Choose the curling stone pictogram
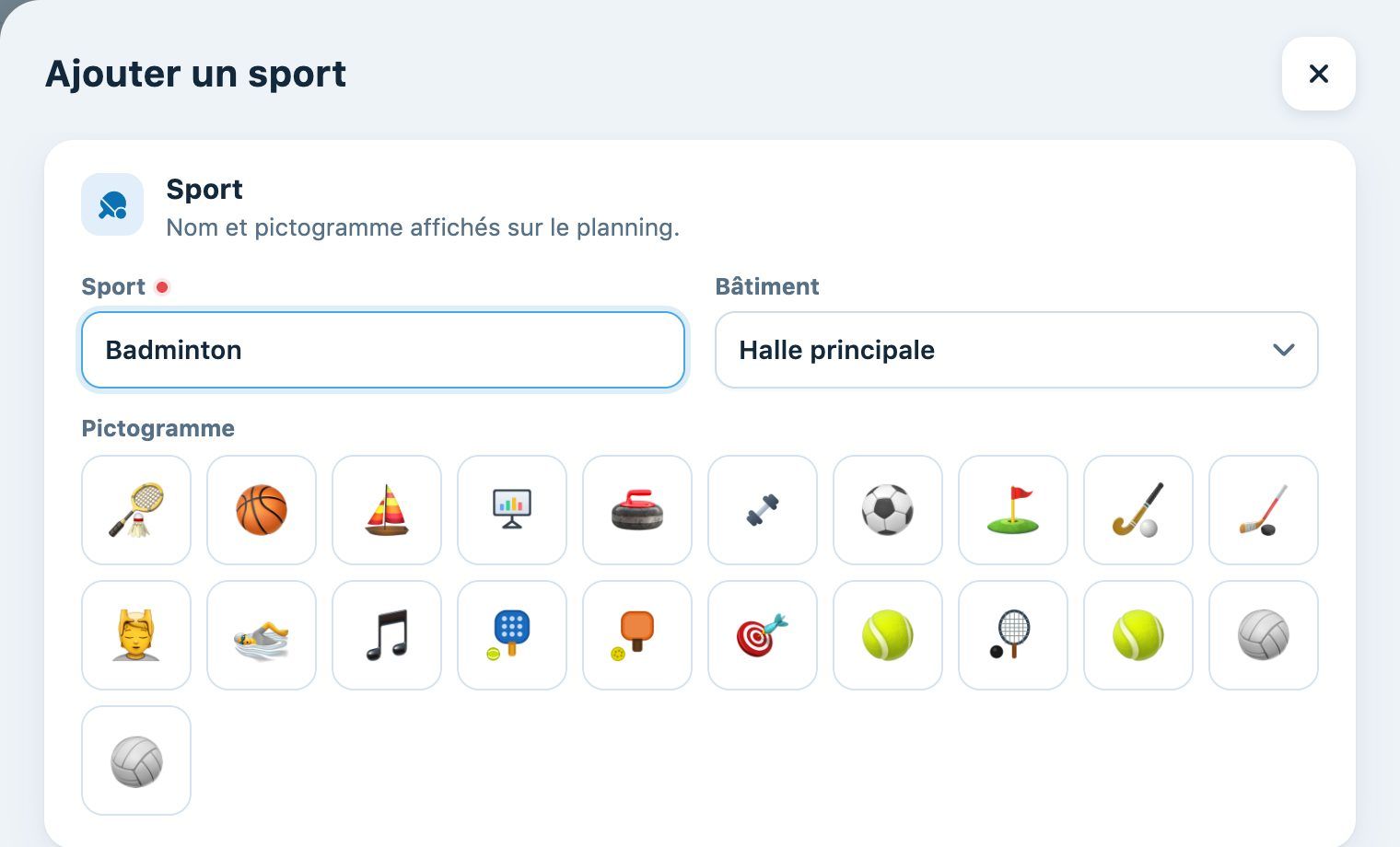This screenshot has height=847, width=1400. 637,510
